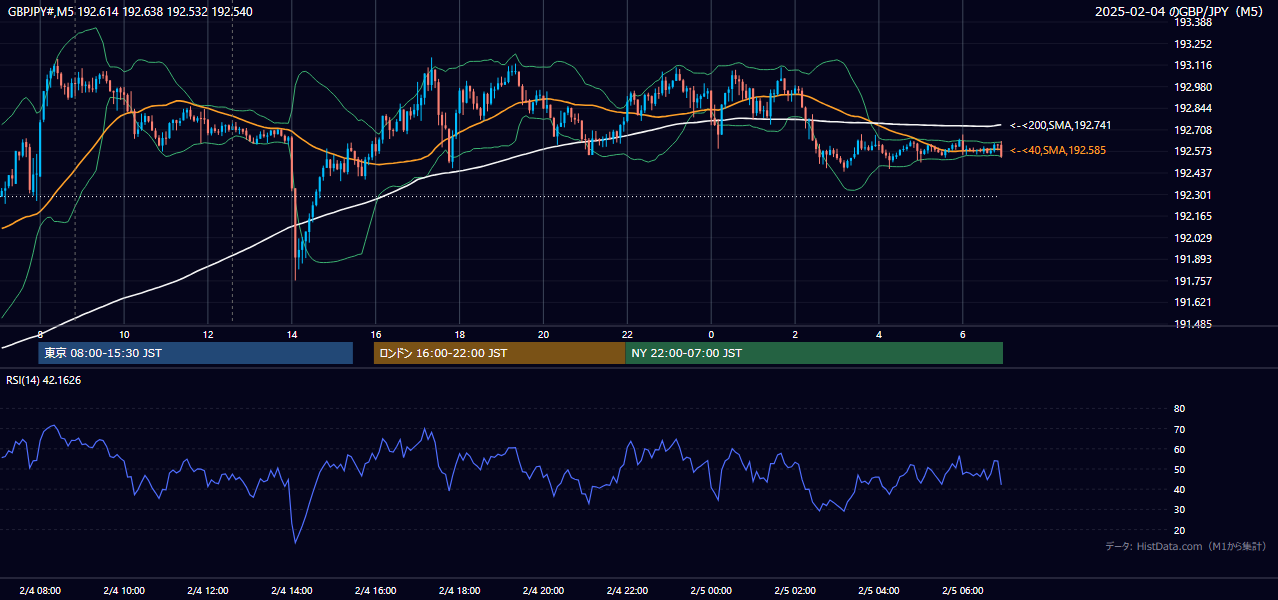Click RSI axis level 40
Image resolution: width=1278 pixels, height=600 pixels.
coord(1179,489)
